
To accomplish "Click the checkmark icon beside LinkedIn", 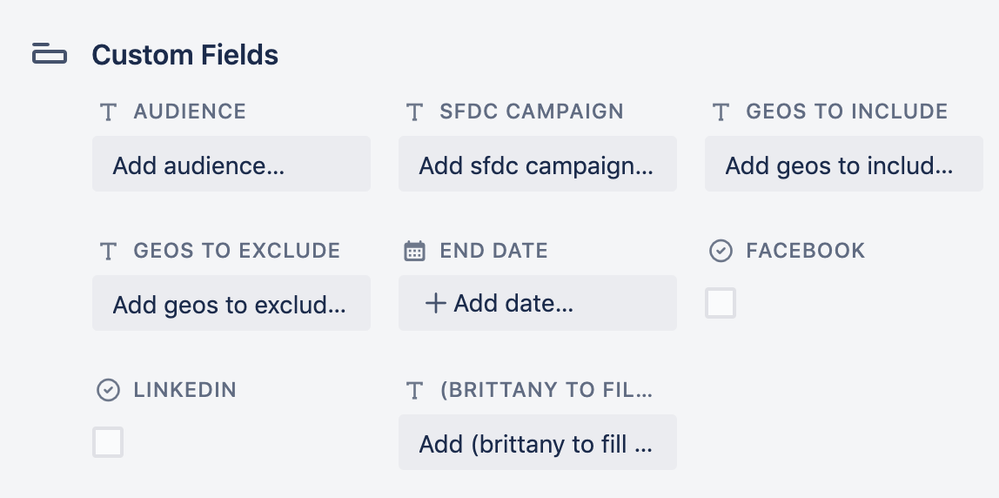I will click(108, 390).
